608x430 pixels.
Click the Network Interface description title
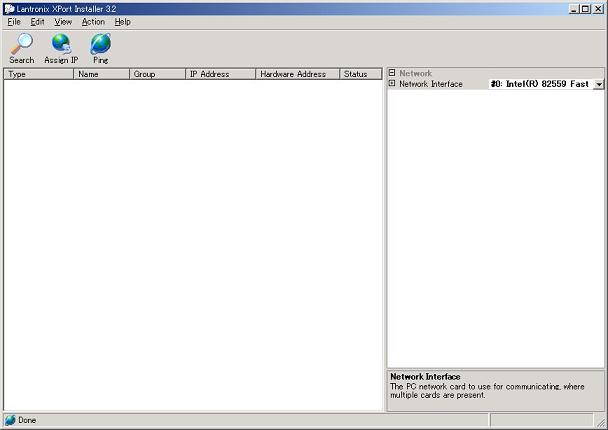425,376
